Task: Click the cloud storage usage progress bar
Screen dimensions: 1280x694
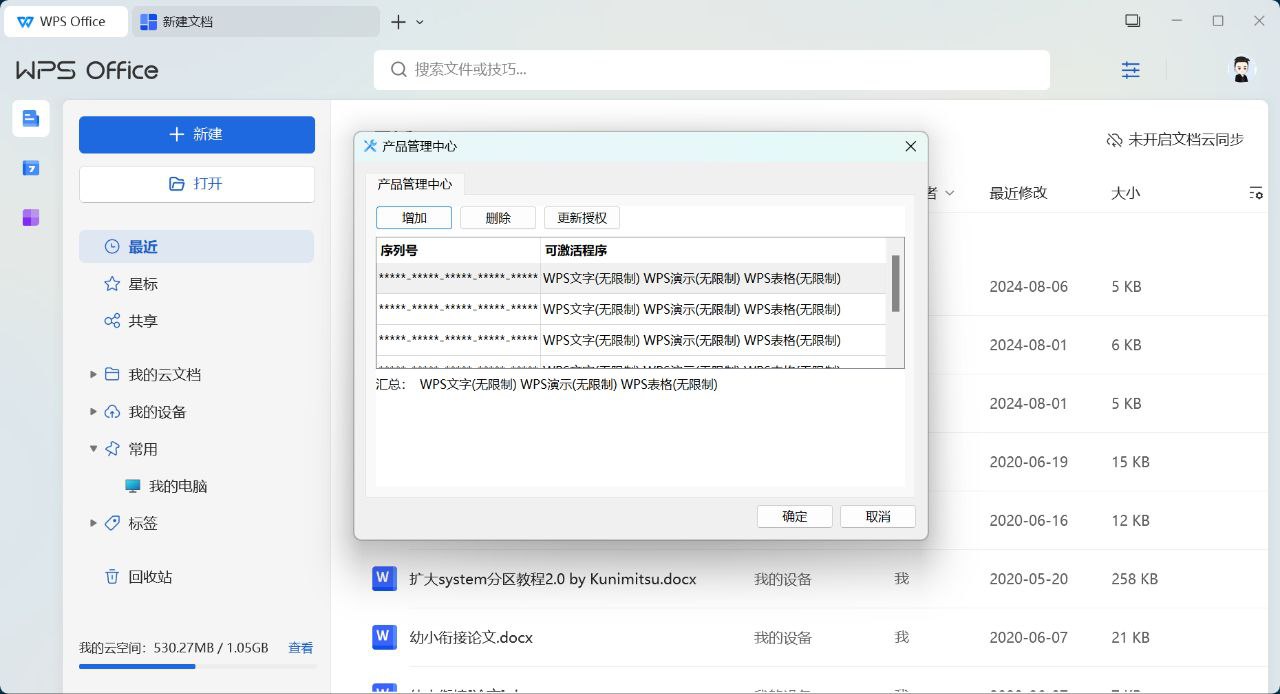Action: click(197, 666)
